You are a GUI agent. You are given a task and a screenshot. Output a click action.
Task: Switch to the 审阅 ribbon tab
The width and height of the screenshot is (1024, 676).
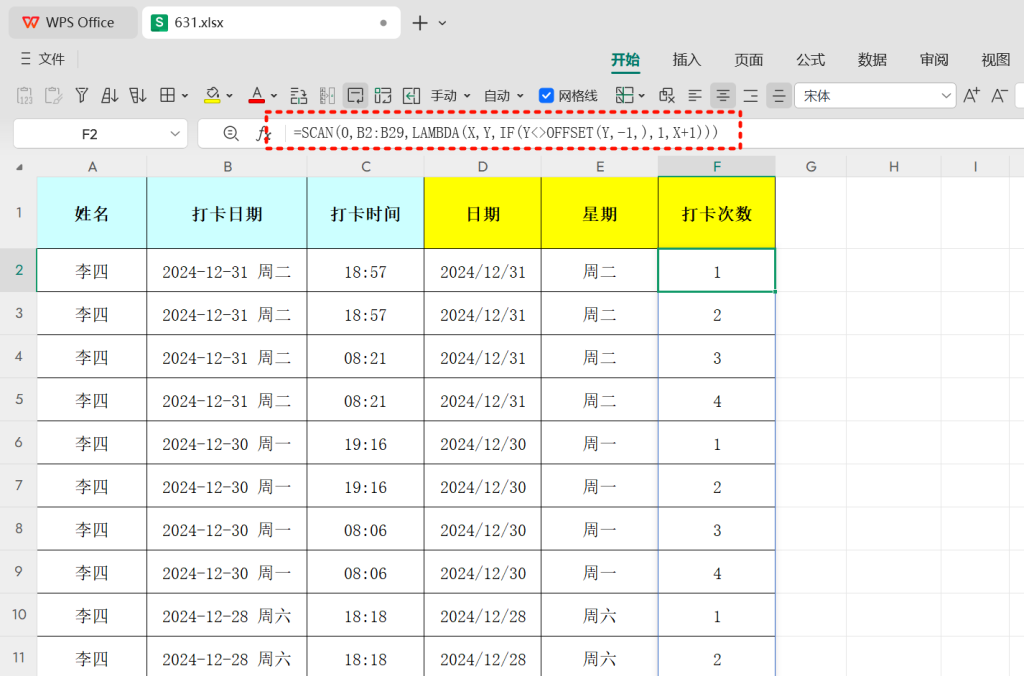pos(934,59)
